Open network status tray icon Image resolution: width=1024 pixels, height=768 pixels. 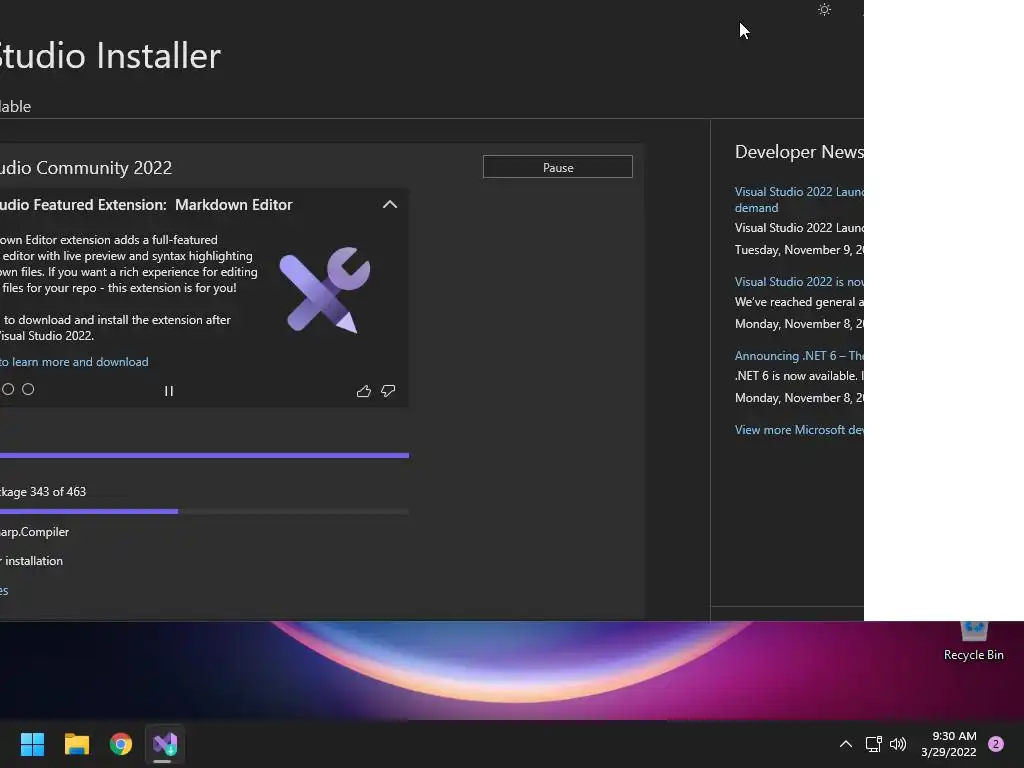pos(873,744)
